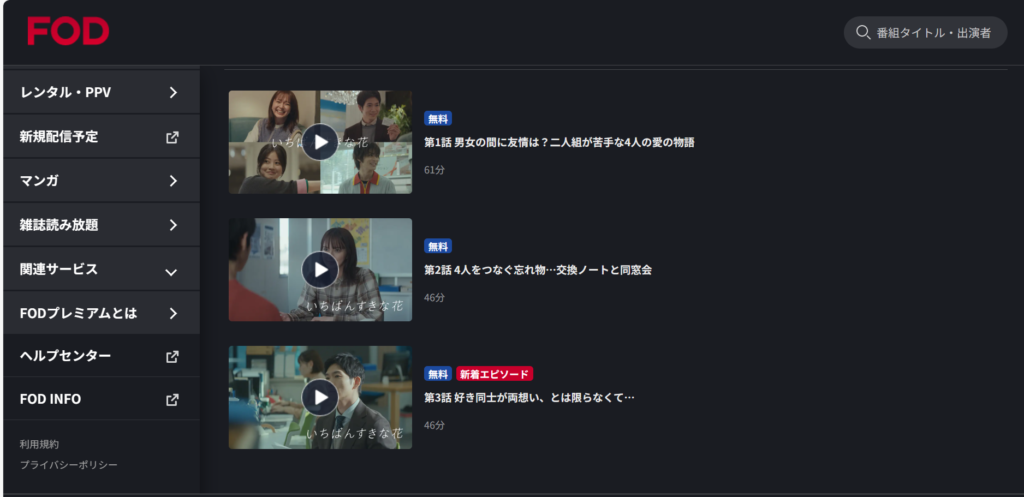Open the 利用規約 link

point(39,444)
